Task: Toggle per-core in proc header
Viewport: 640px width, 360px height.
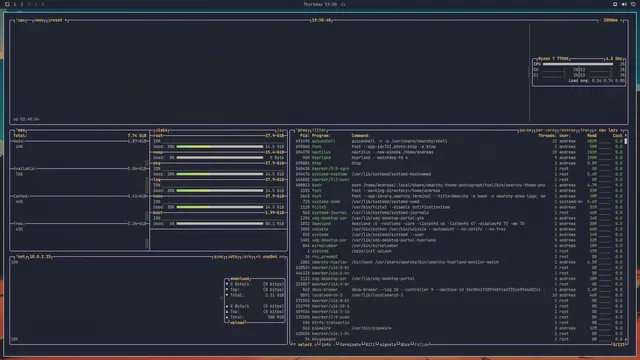Action: click(x=545, y=130)
